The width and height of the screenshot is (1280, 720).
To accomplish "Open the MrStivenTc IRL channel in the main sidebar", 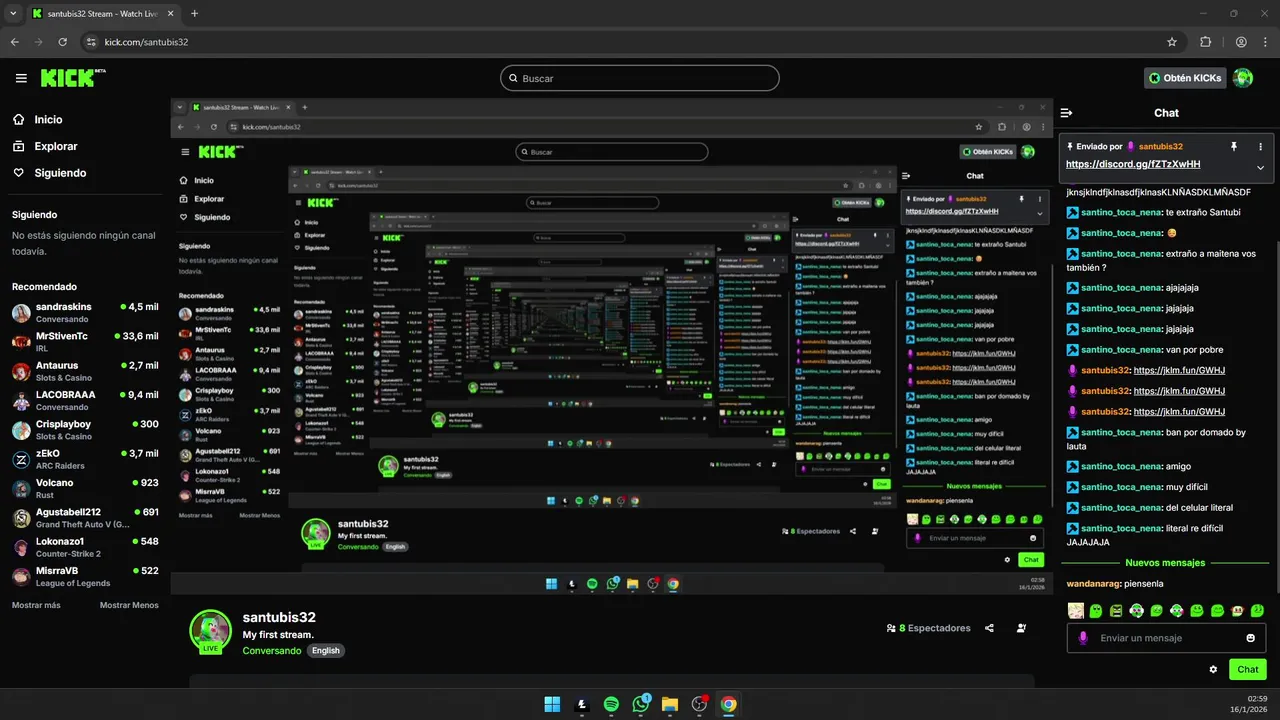I will coord(85,342).
